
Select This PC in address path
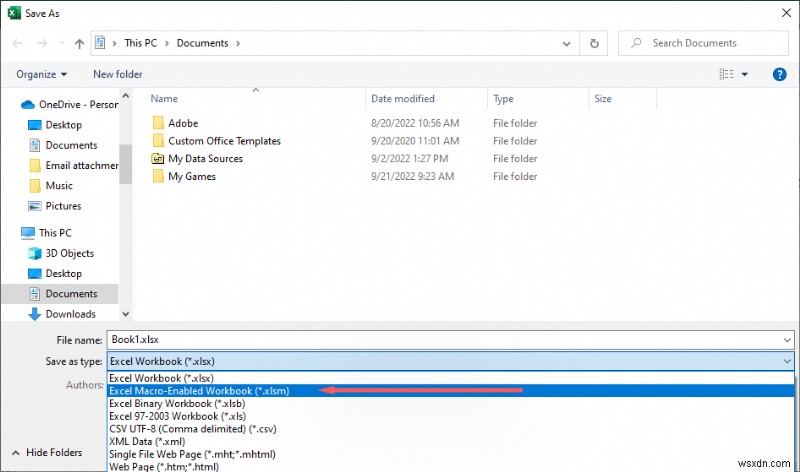pyautogui.click(x=140, y=43)
